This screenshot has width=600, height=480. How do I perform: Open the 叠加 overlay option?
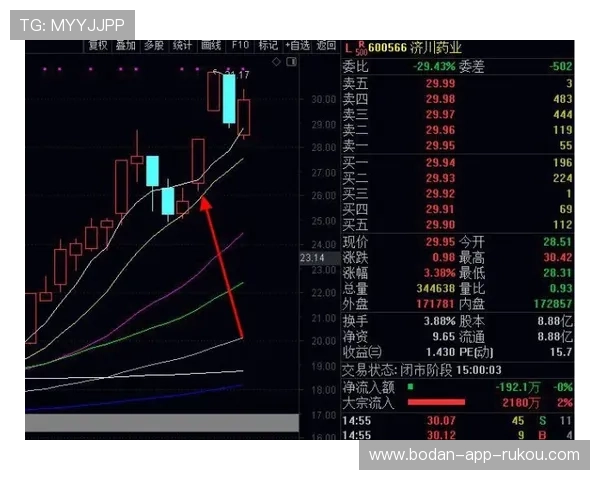pos(126,46)
